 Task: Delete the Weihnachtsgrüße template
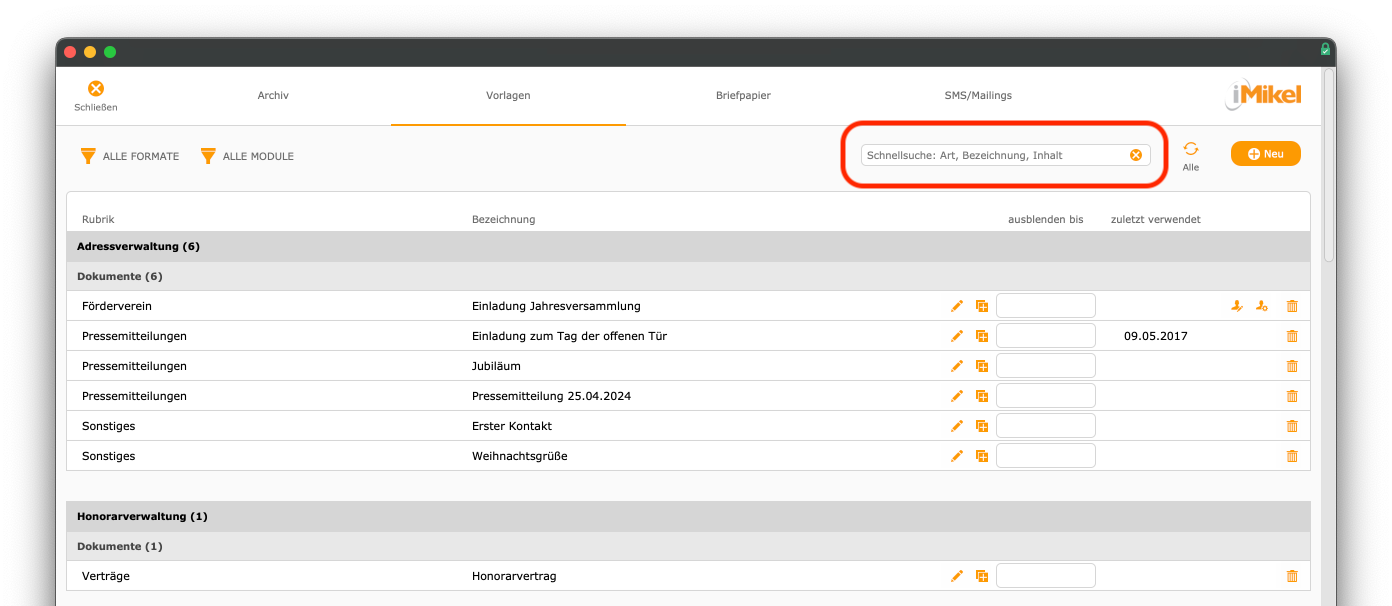pos(1292,456)
